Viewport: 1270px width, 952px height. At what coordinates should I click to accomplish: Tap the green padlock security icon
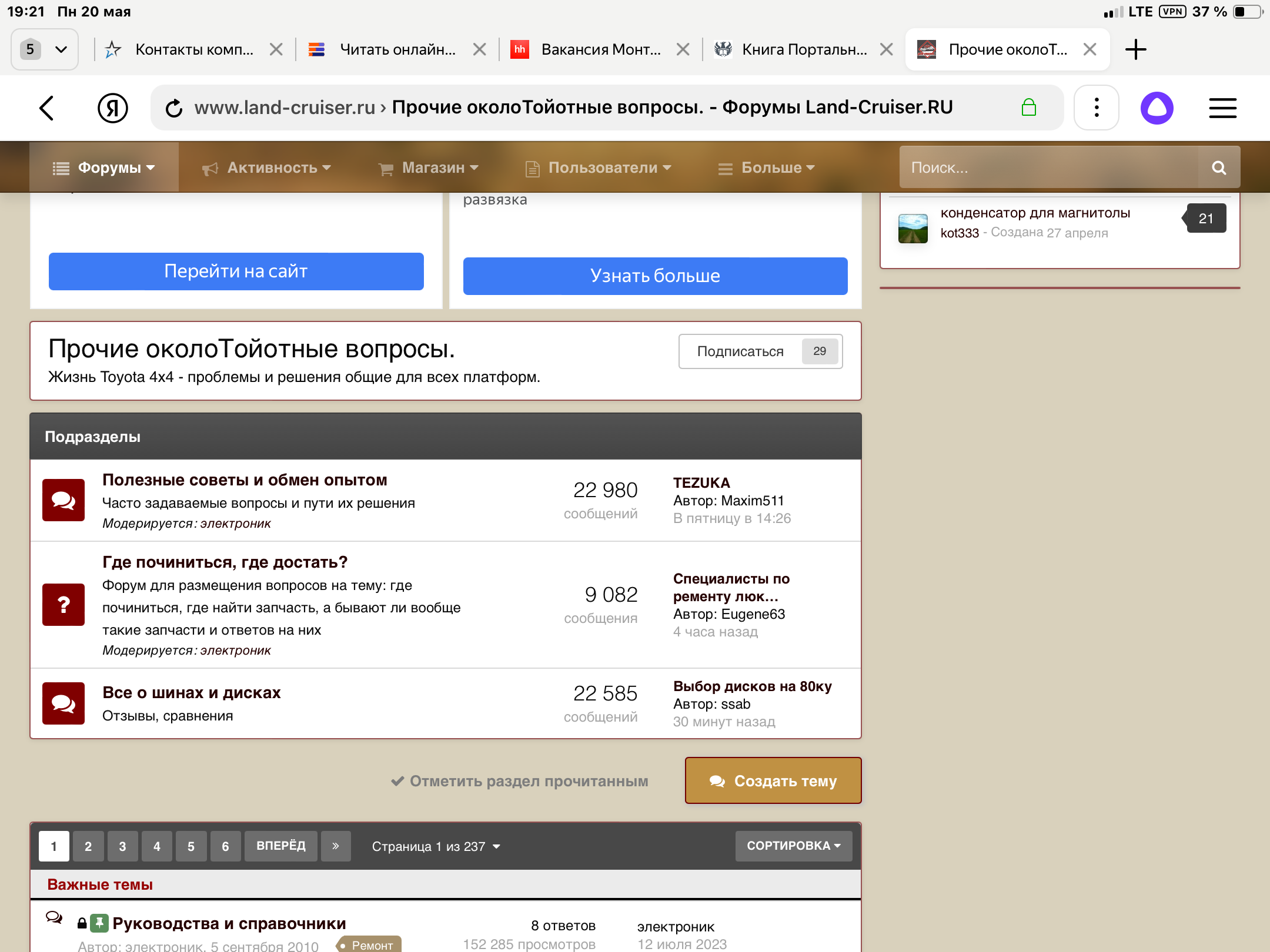1029,108
